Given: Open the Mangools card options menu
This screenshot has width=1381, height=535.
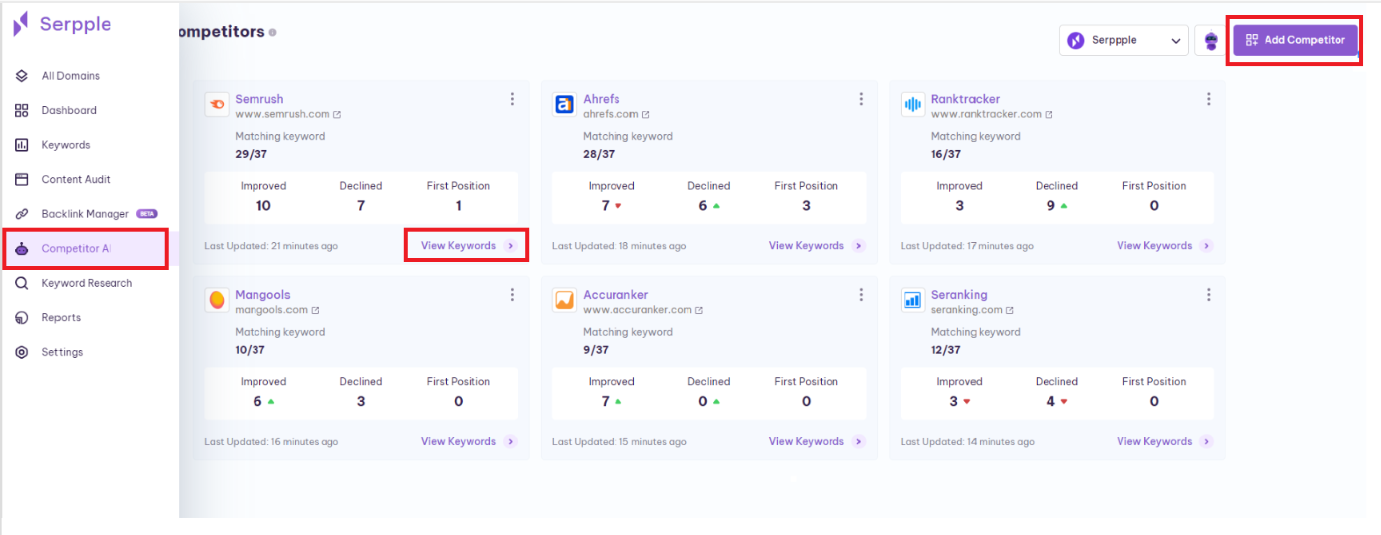Looking at the screenshot, I should (512, 295).
